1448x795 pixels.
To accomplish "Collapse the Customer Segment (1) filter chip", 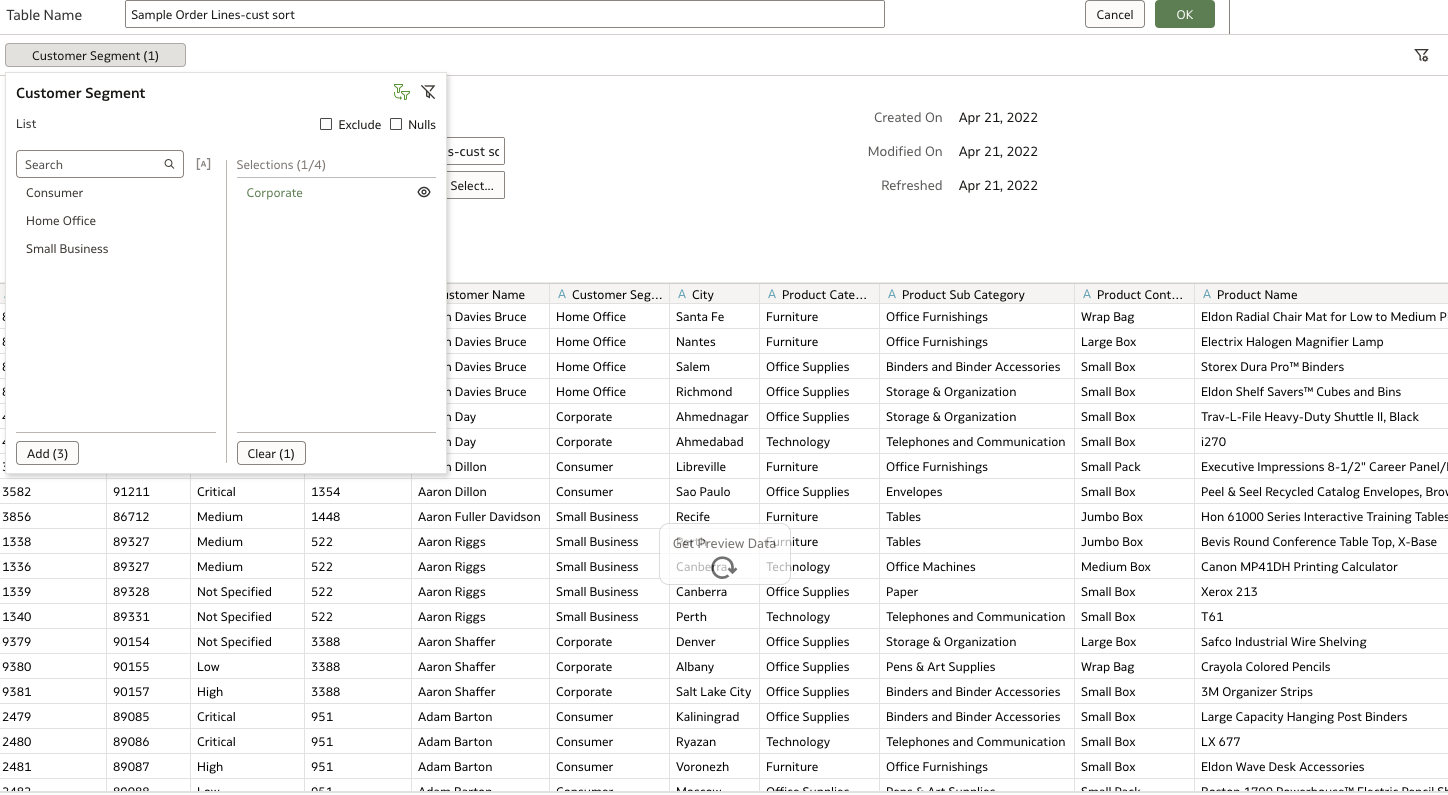I will coord(95,54).
